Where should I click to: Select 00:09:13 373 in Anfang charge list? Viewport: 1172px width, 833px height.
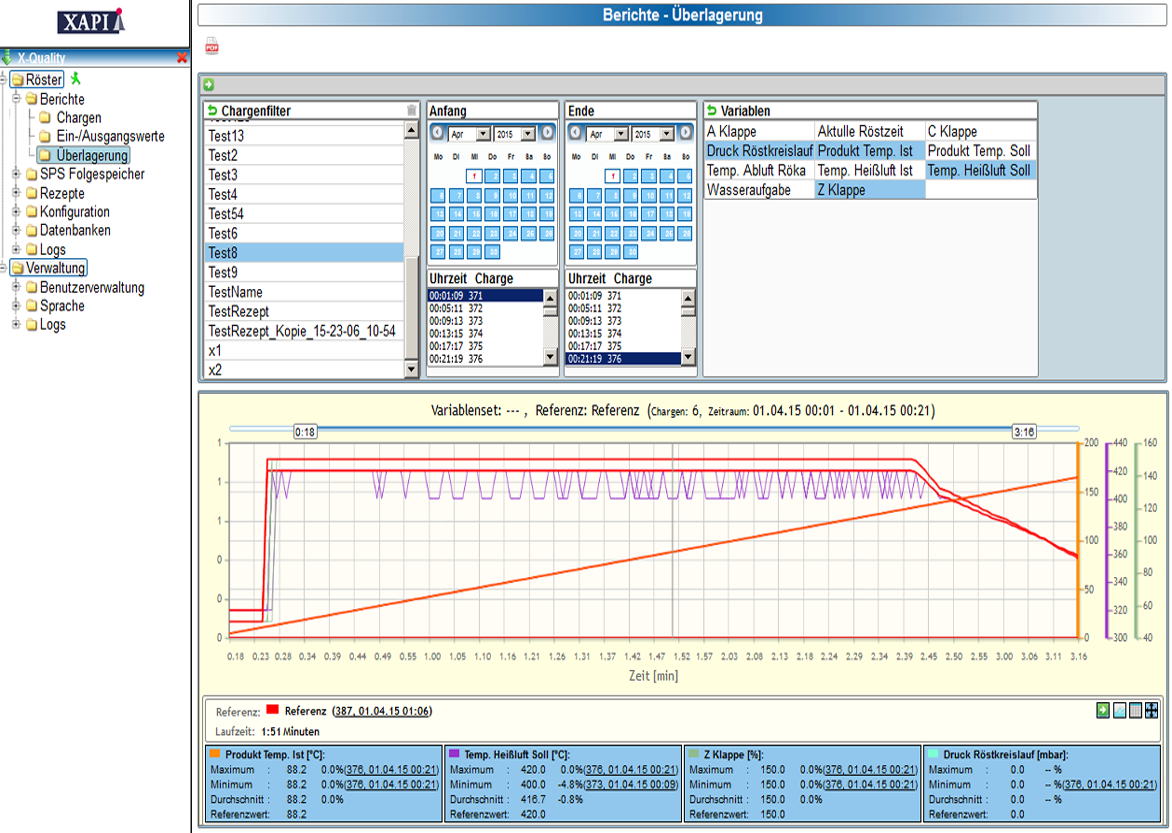[x=484, y=321]
